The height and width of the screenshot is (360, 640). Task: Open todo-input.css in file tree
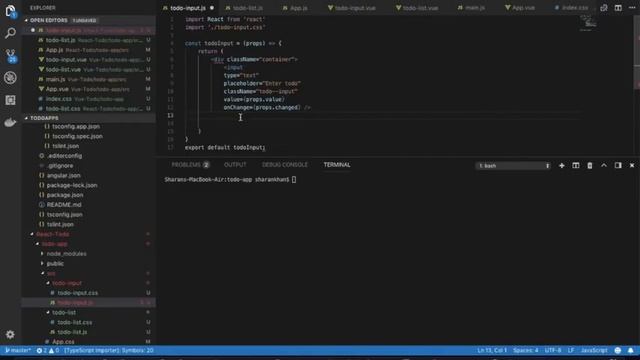click(78, 293)
